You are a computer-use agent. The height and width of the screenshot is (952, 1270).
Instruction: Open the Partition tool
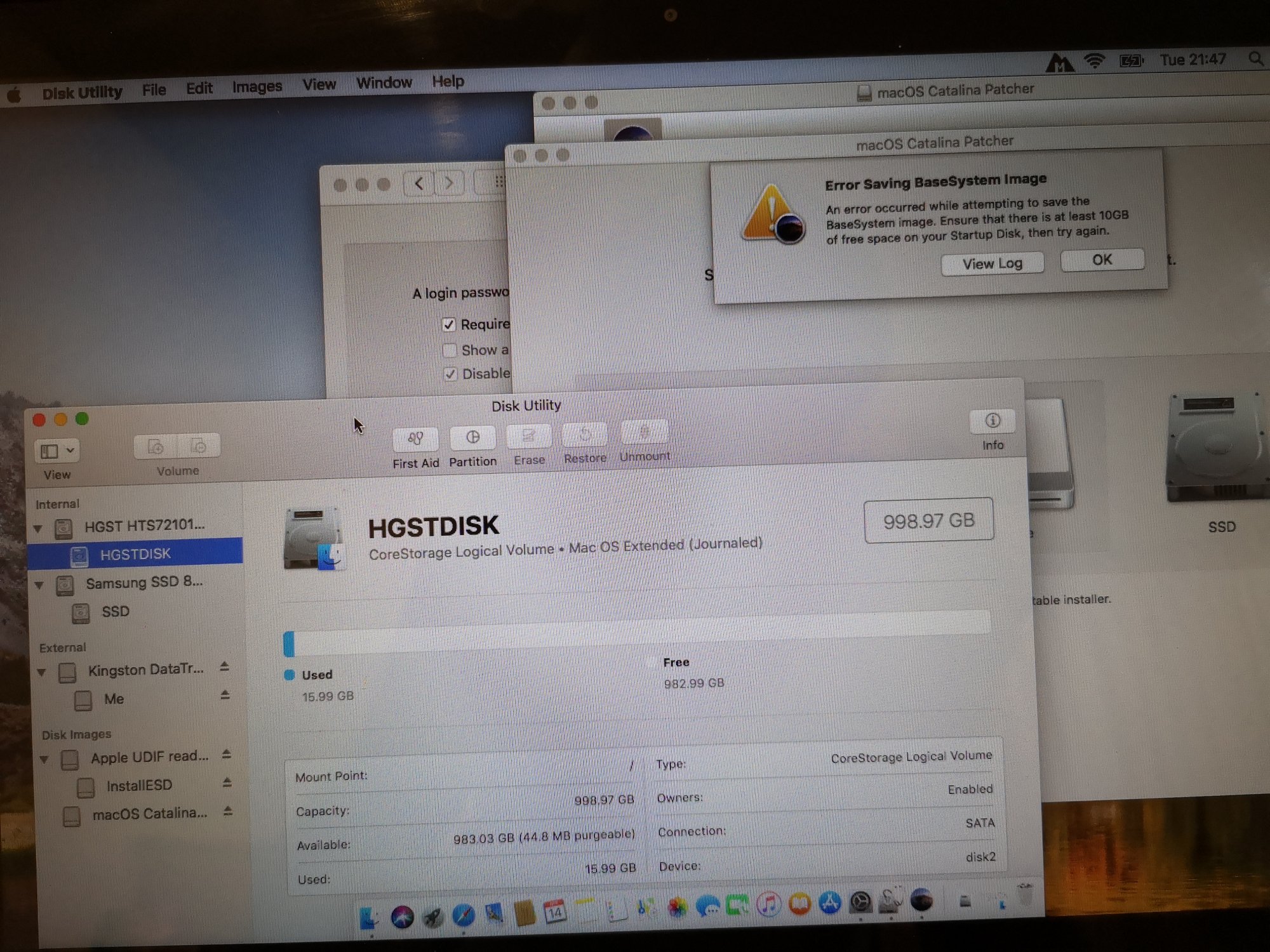point(472,438)
